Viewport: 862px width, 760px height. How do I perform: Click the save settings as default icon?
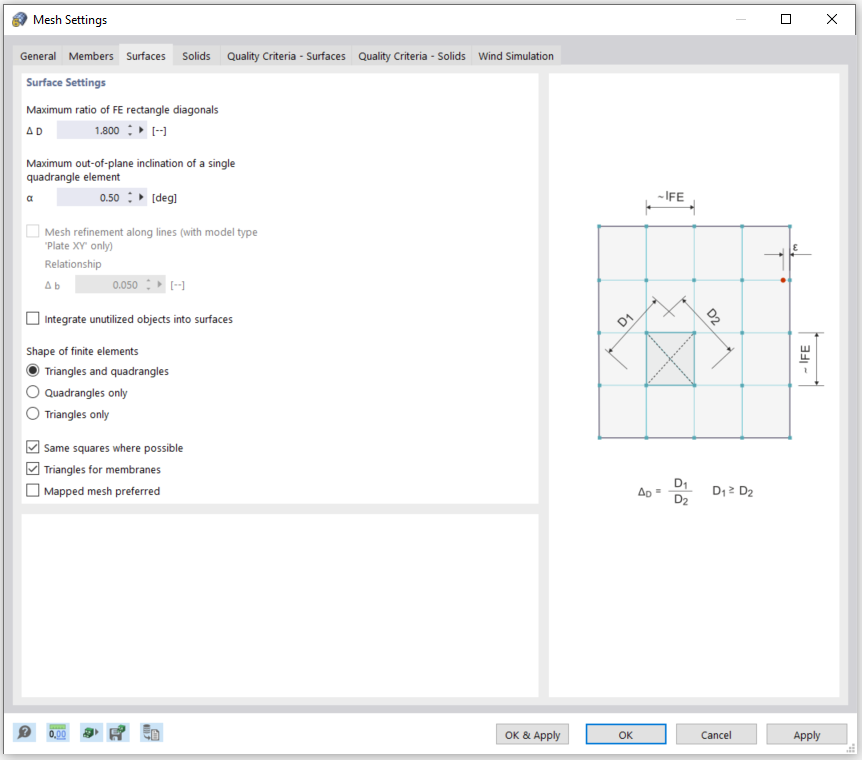117,733
